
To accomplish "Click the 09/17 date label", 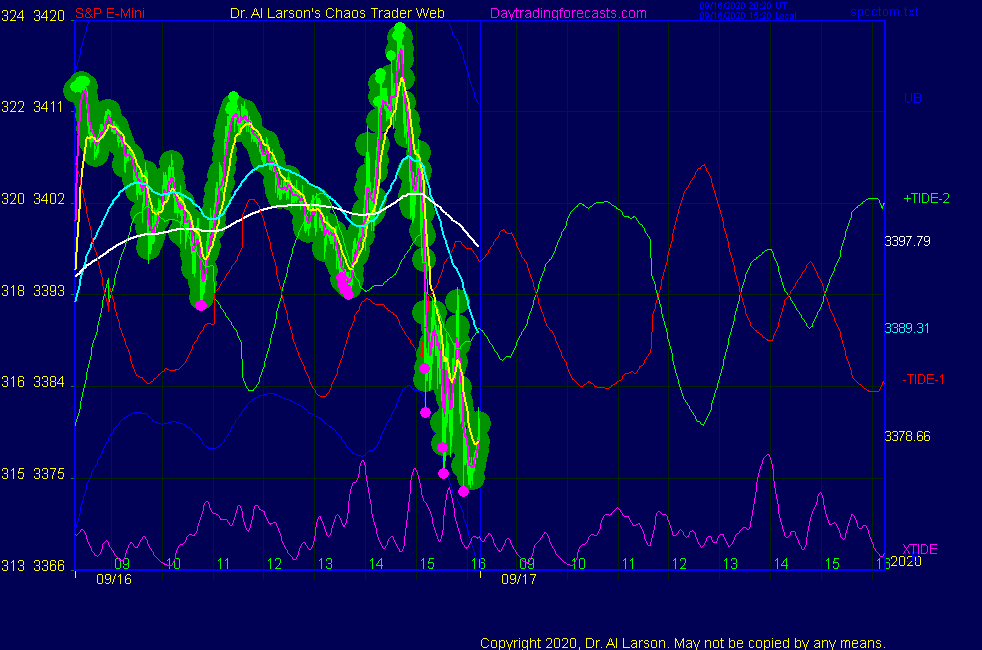I will tap(519, 579).
